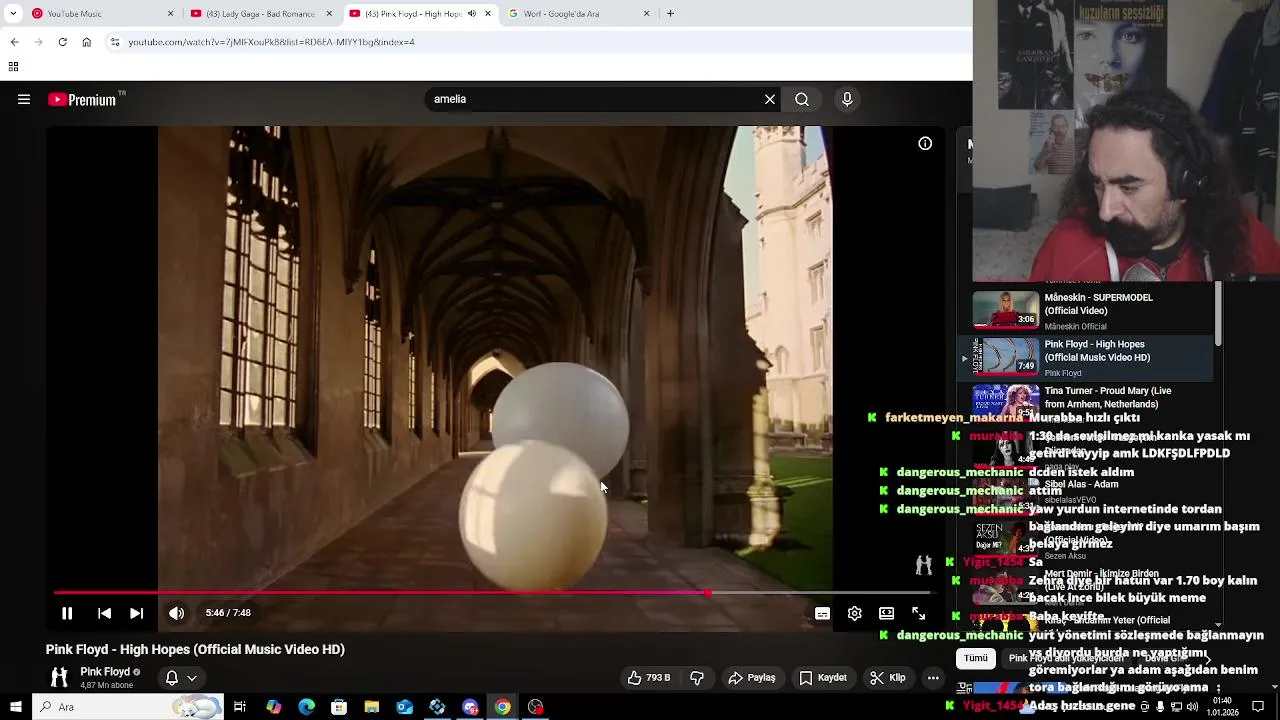The height and width of the screenshot is (720, 1280).
Task: Open the Windows Start menu
Action: (x=15, y=707)
